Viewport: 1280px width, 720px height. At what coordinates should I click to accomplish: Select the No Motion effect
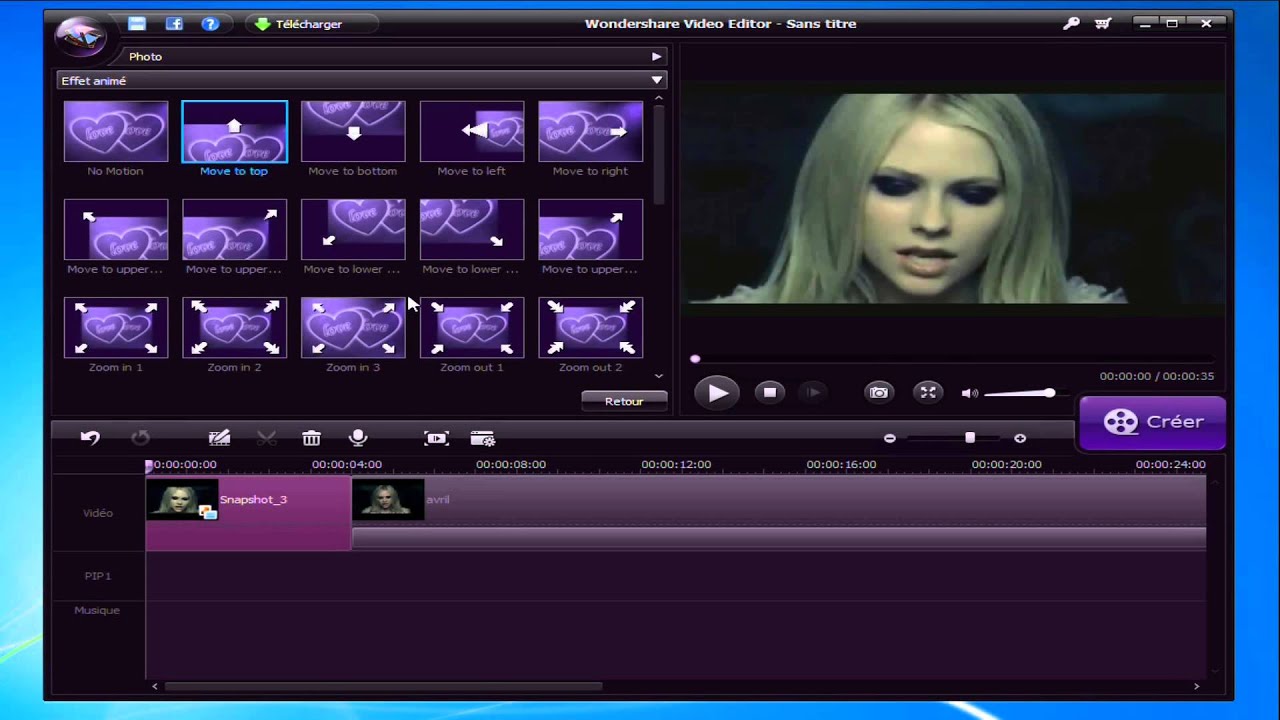pos(116,131)
